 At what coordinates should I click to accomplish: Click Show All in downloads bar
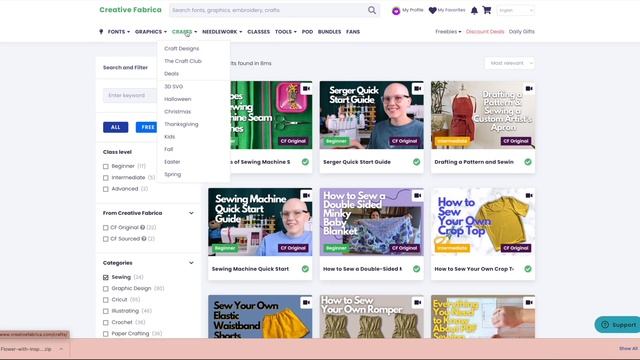628,349
